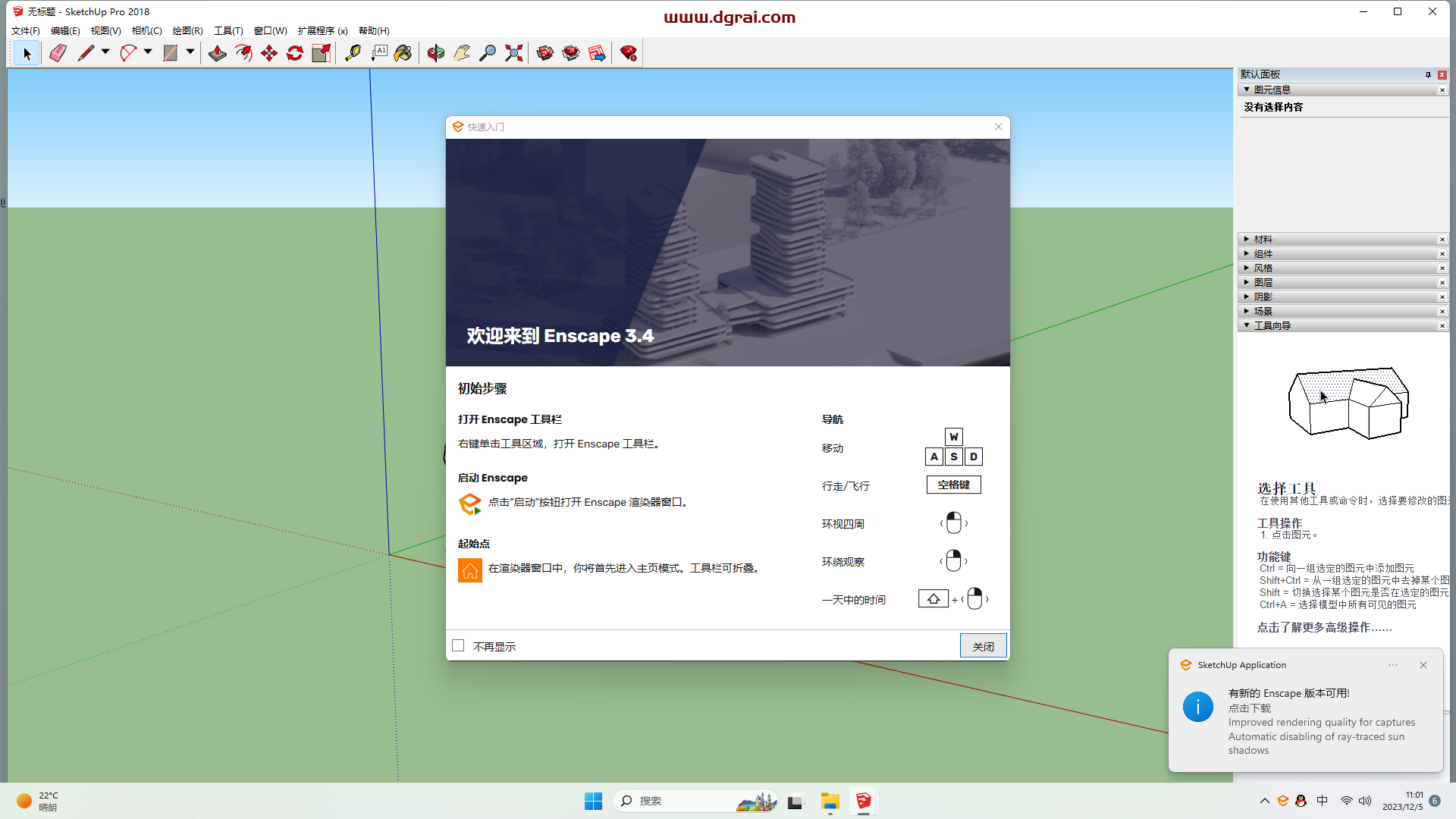The image size is (1456, 819).
Task: Open File Explorer from taskbar
Action: point(830,801)
